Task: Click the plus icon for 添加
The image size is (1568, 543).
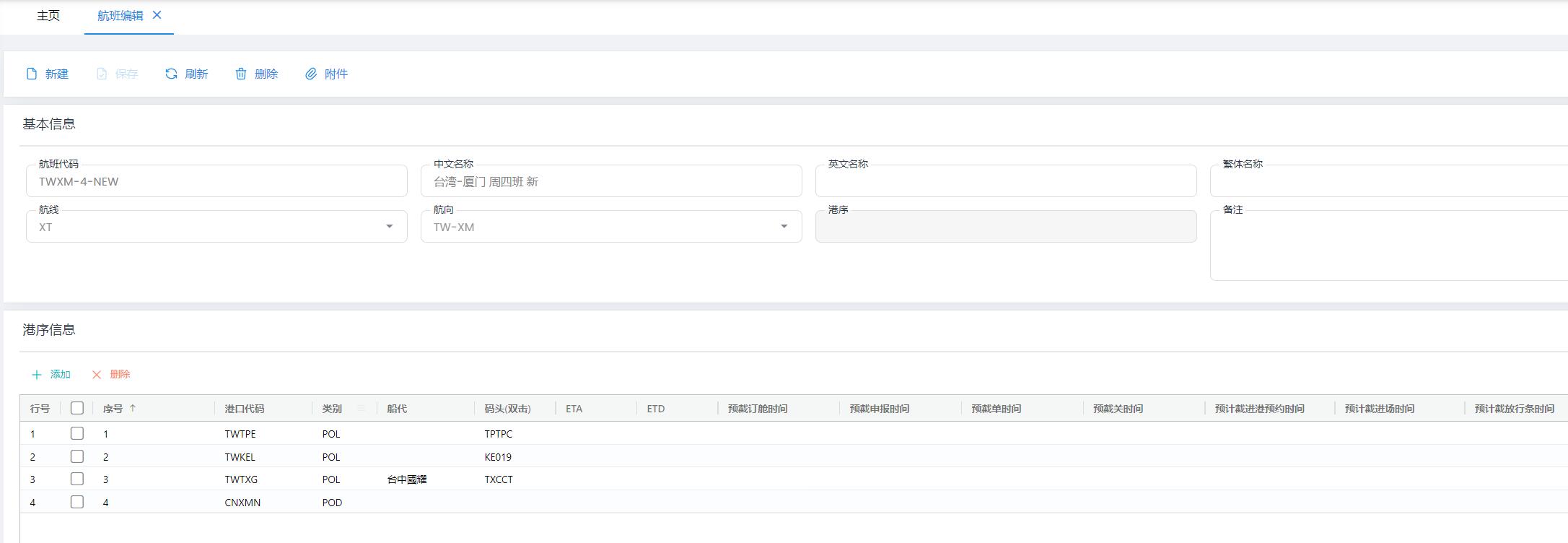Action: (37, 375)
